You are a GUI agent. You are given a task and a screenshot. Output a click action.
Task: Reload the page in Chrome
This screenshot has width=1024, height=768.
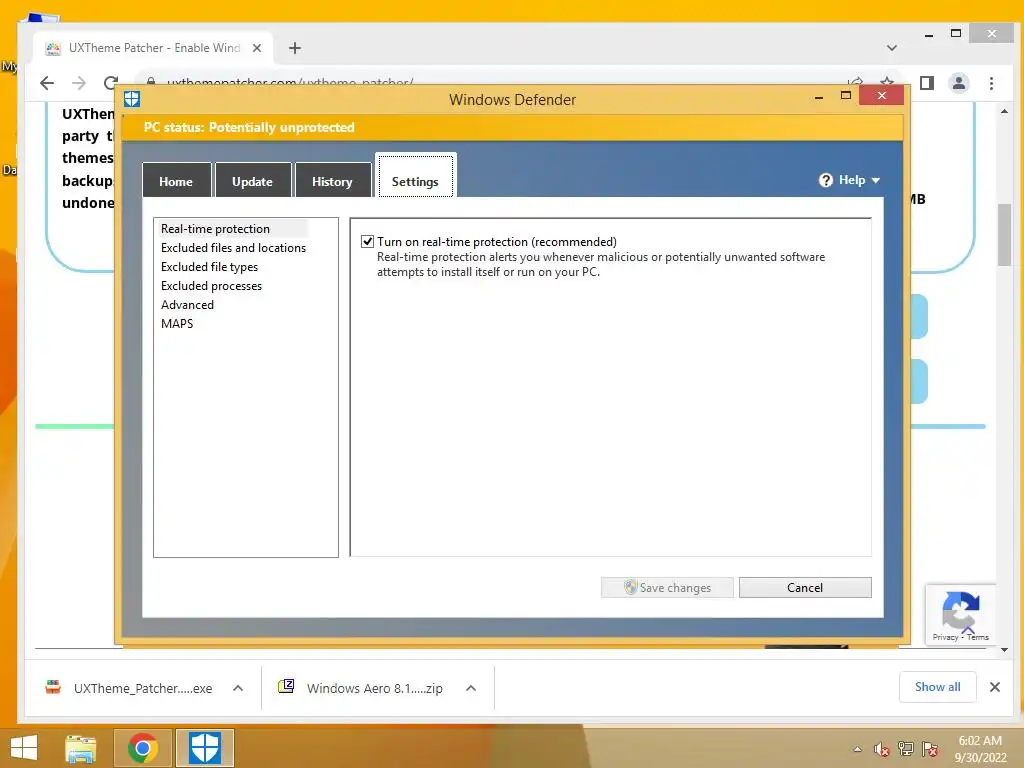click(111, 83)
